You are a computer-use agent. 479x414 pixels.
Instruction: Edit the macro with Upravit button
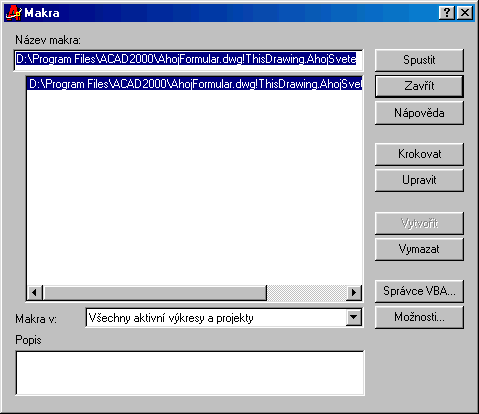(x=419, y=180)
